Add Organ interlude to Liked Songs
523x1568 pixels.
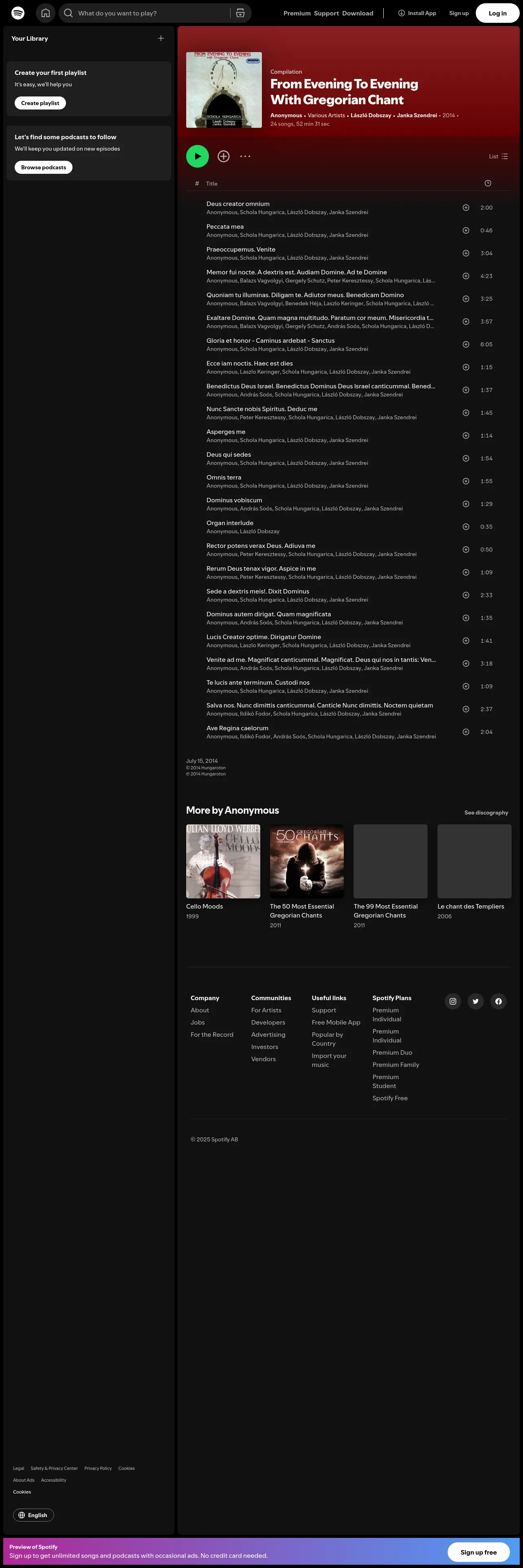pos(466,527)
